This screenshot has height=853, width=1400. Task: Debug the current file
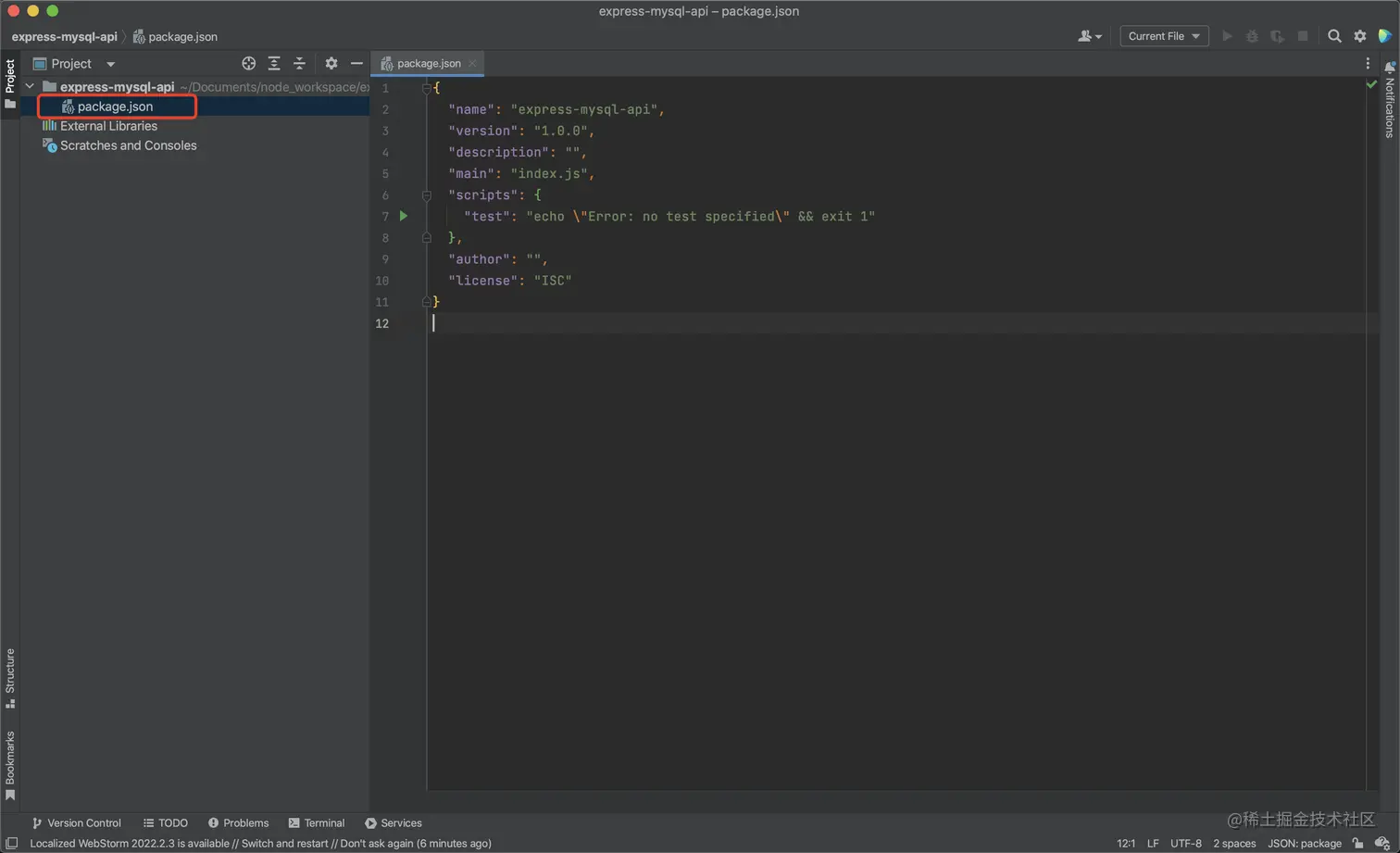(1252, 36)
